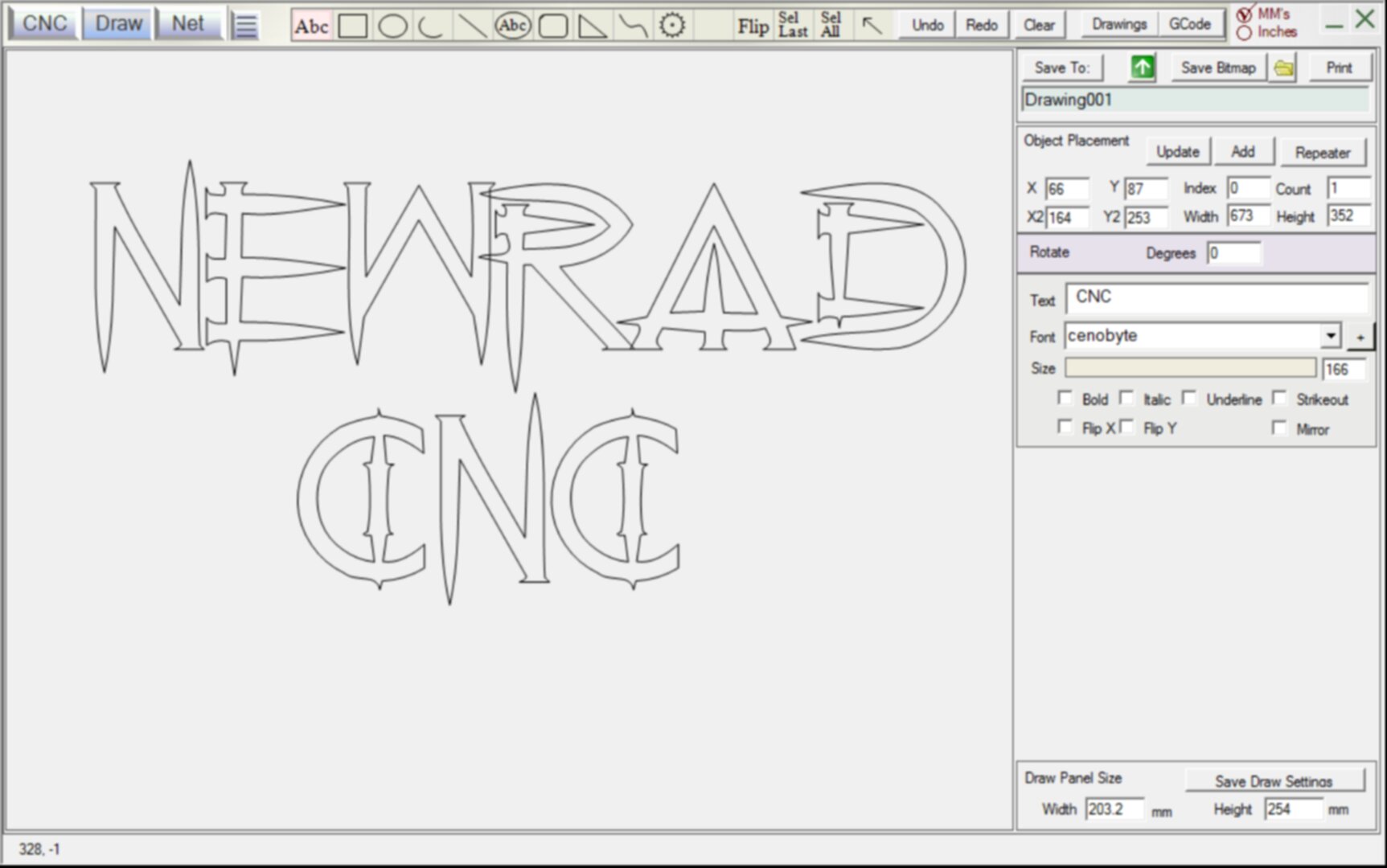Click the green upload arrow icon
Screen dimensions: 1387x868
click(x=1142, y=68)
